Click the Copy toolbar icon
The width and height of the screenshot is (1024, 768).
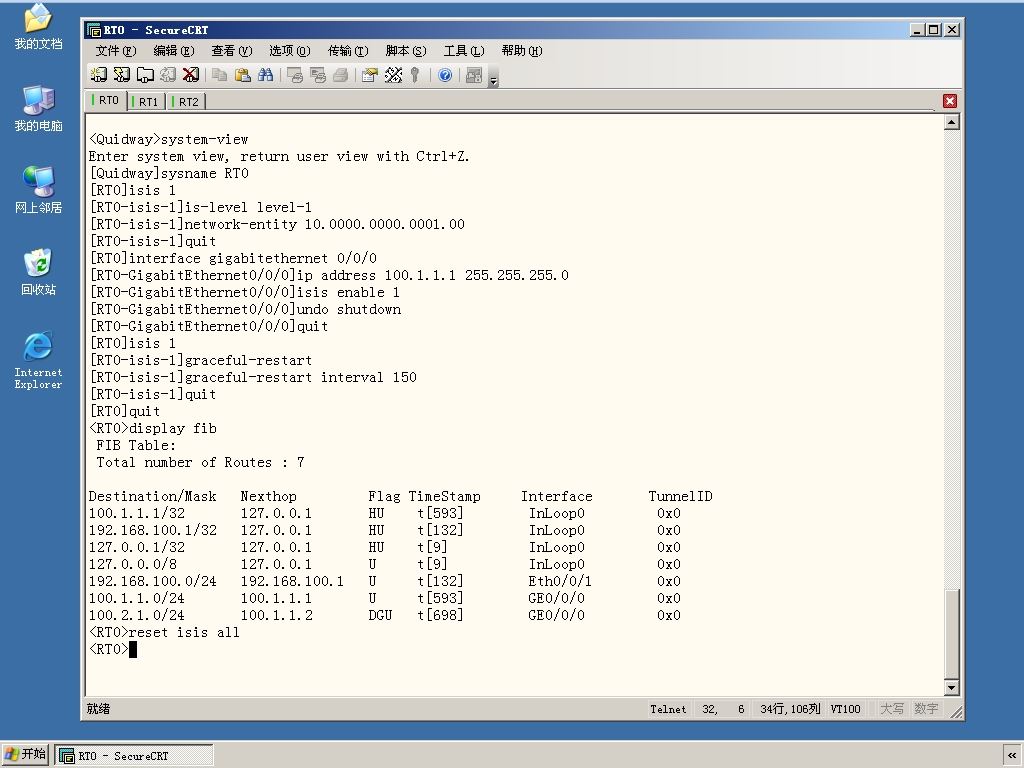click(x=219, y=75)
